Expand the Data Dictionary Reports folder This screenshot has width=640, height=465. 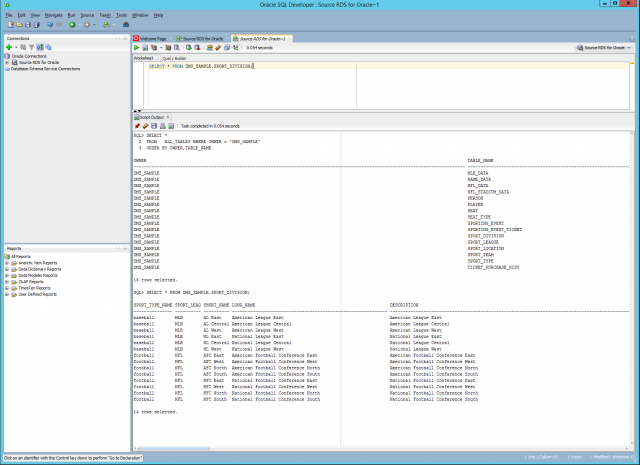point(7,269)
